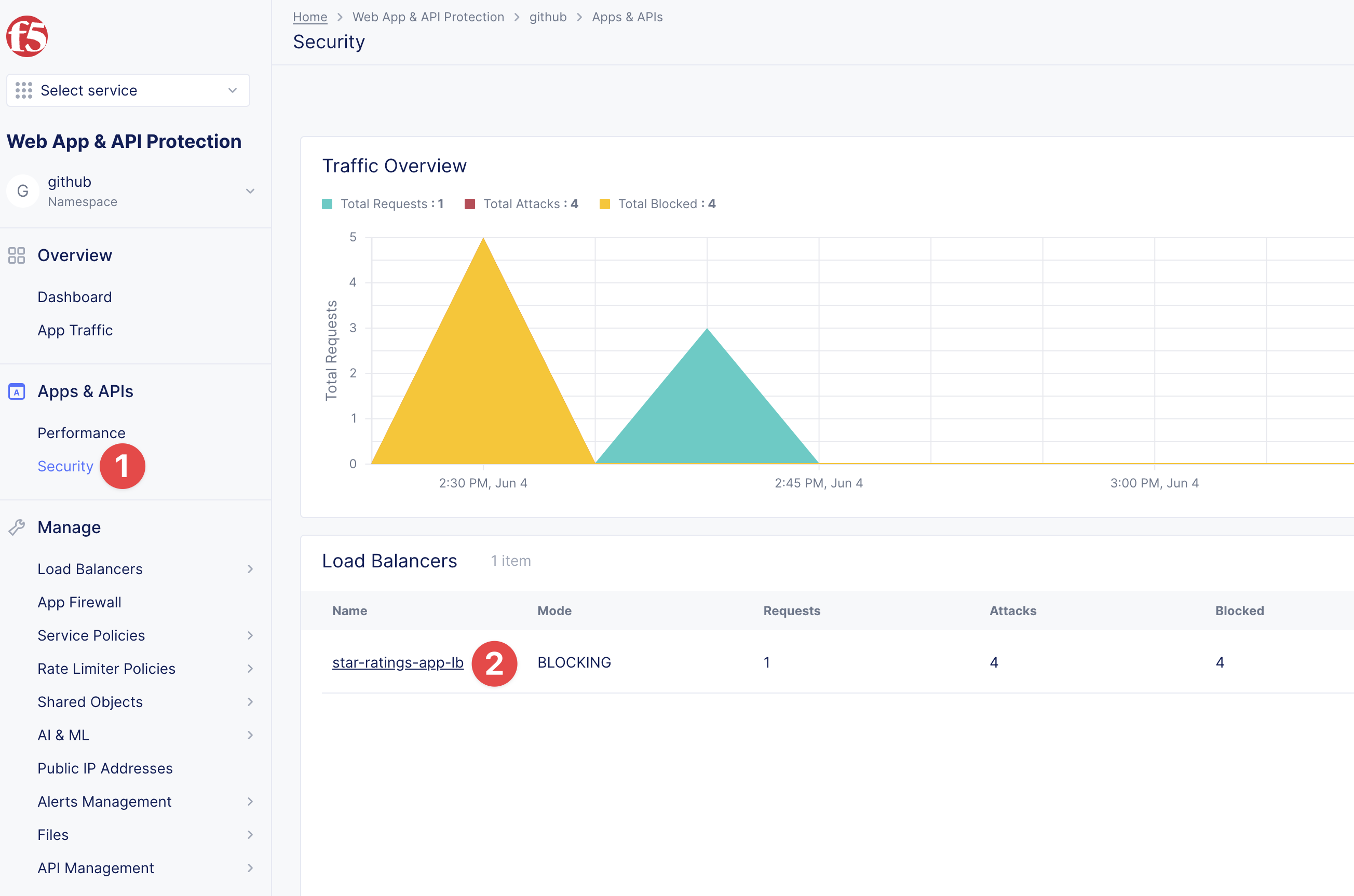Click the Apps & APIs section icon
Image resolution: width=1354 pixels, height=896 pixels.
pyautogui.click(x=17, y=391)
